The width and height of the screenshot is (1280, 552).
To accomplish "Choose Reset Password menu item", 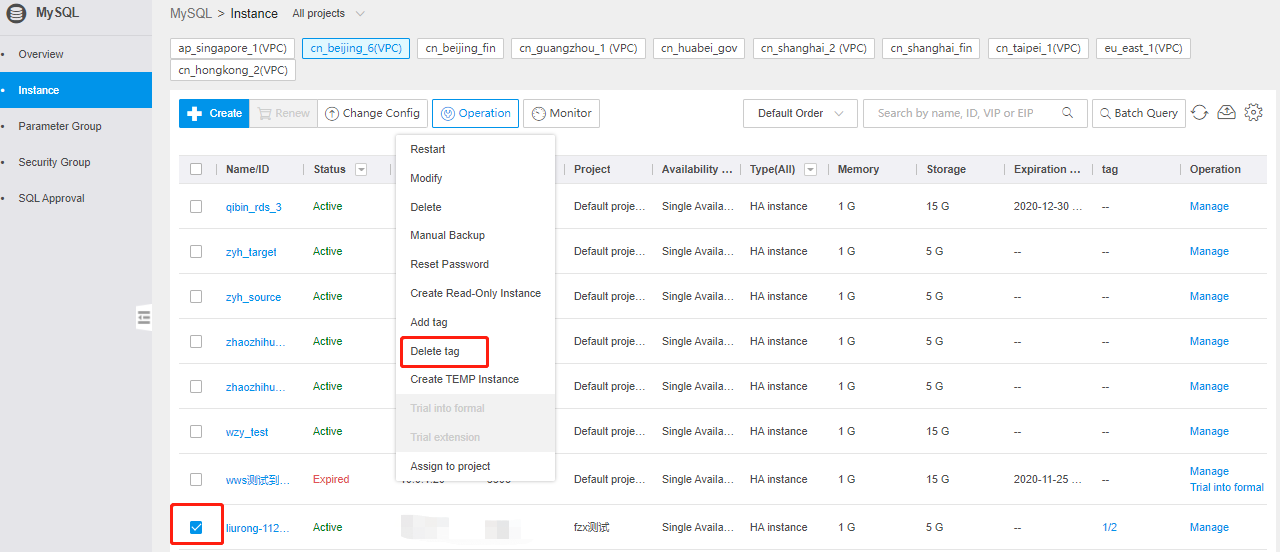I will pyautogui.click(x=475, y=264).
